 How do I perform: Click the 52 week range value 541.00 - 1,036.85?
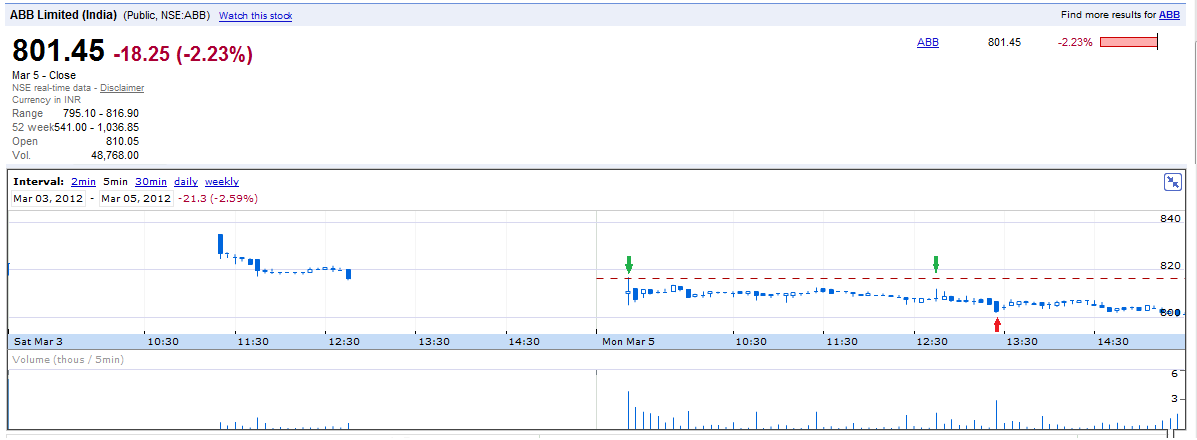tap(96, 127)
